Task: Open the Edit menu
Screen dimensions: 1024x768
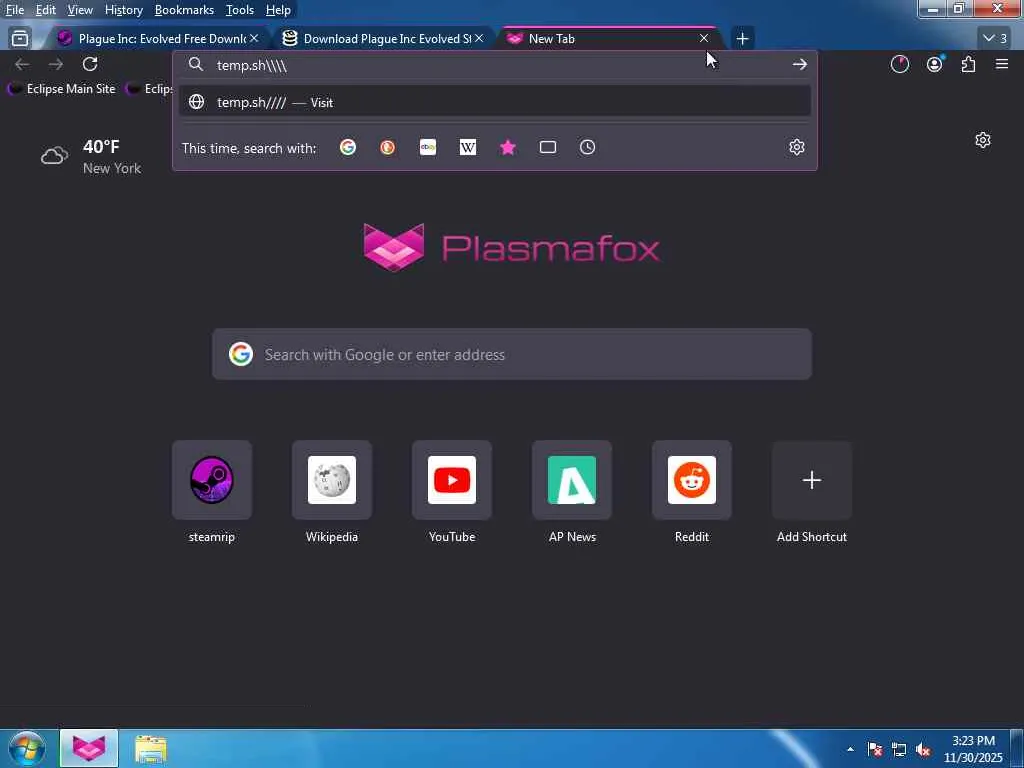Action: (x=45, y=10)
